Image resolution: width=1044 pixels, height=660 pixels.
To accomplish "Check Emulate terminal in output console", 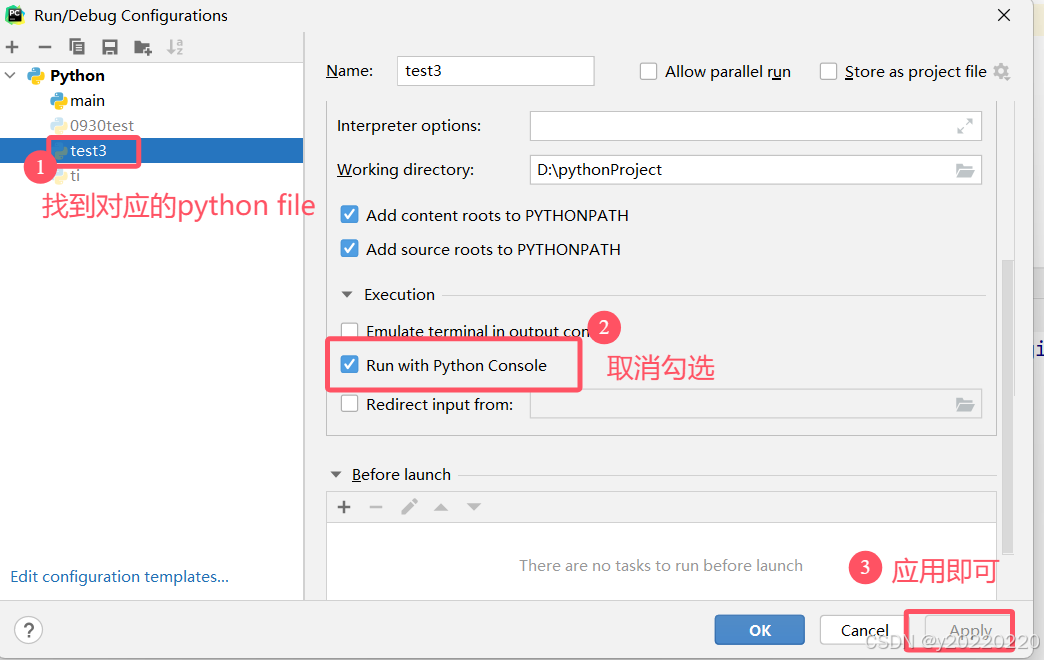I will pyautogui.click(x=349, y=331).
